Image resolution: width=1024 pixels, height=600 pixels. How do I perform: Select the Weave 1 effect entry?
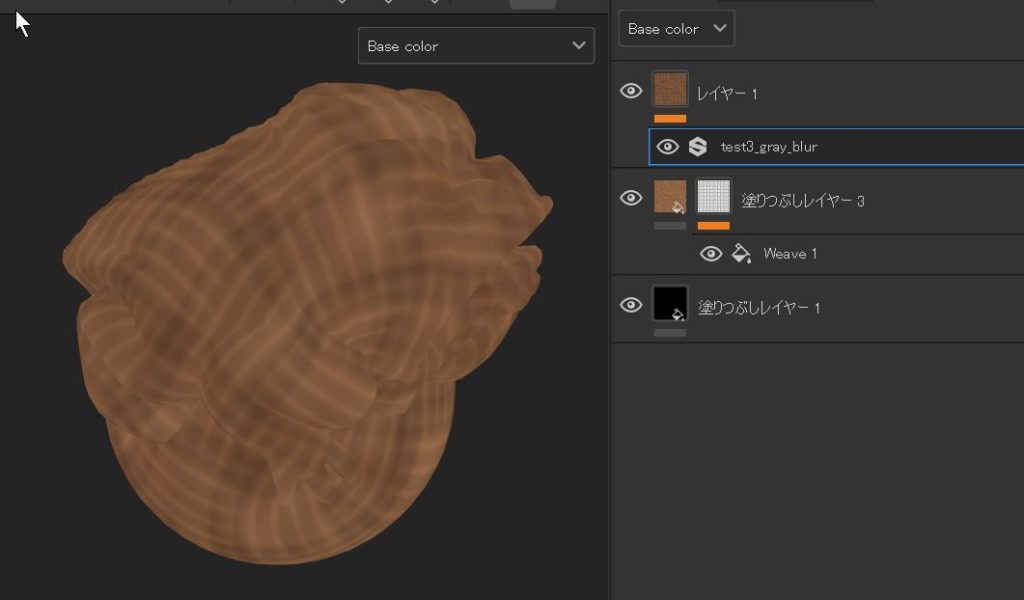[x=790, y=254]
